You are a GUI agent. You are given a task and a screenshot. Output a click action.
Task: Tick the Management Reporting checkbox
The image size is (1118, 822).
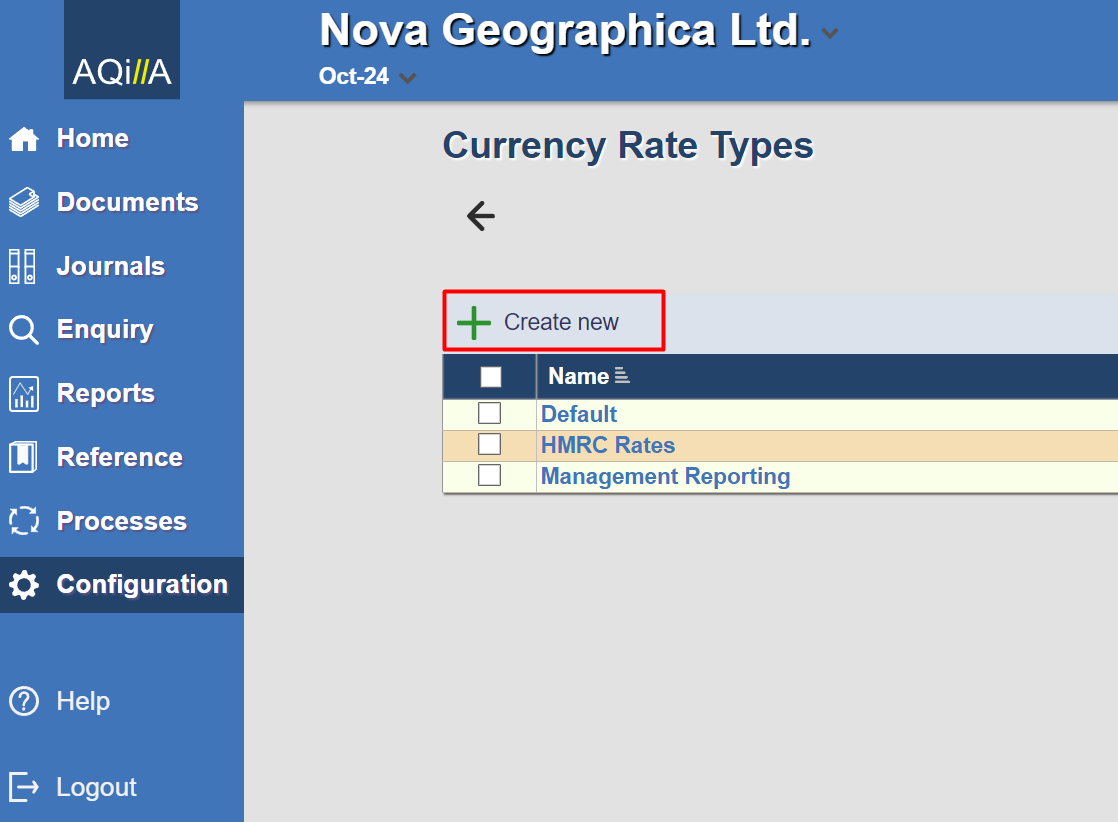[x=489, y=476]
